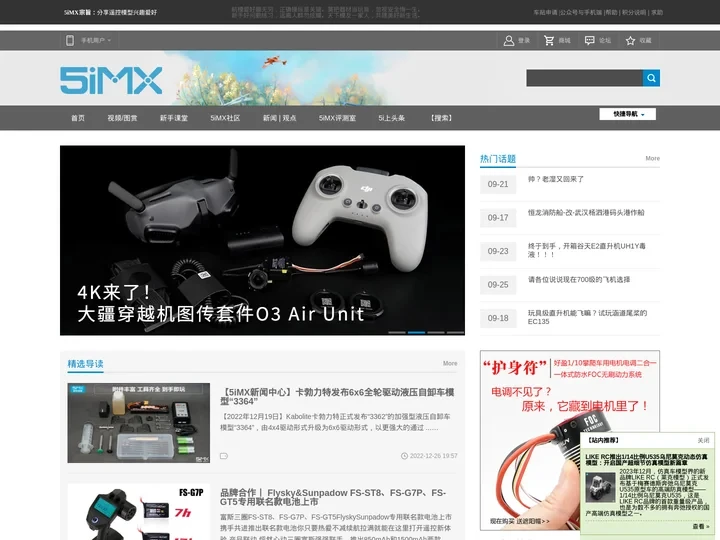Select the second (active) carousel indicator
This screenshot has width=720, height=540.
(x=416, y=332)
